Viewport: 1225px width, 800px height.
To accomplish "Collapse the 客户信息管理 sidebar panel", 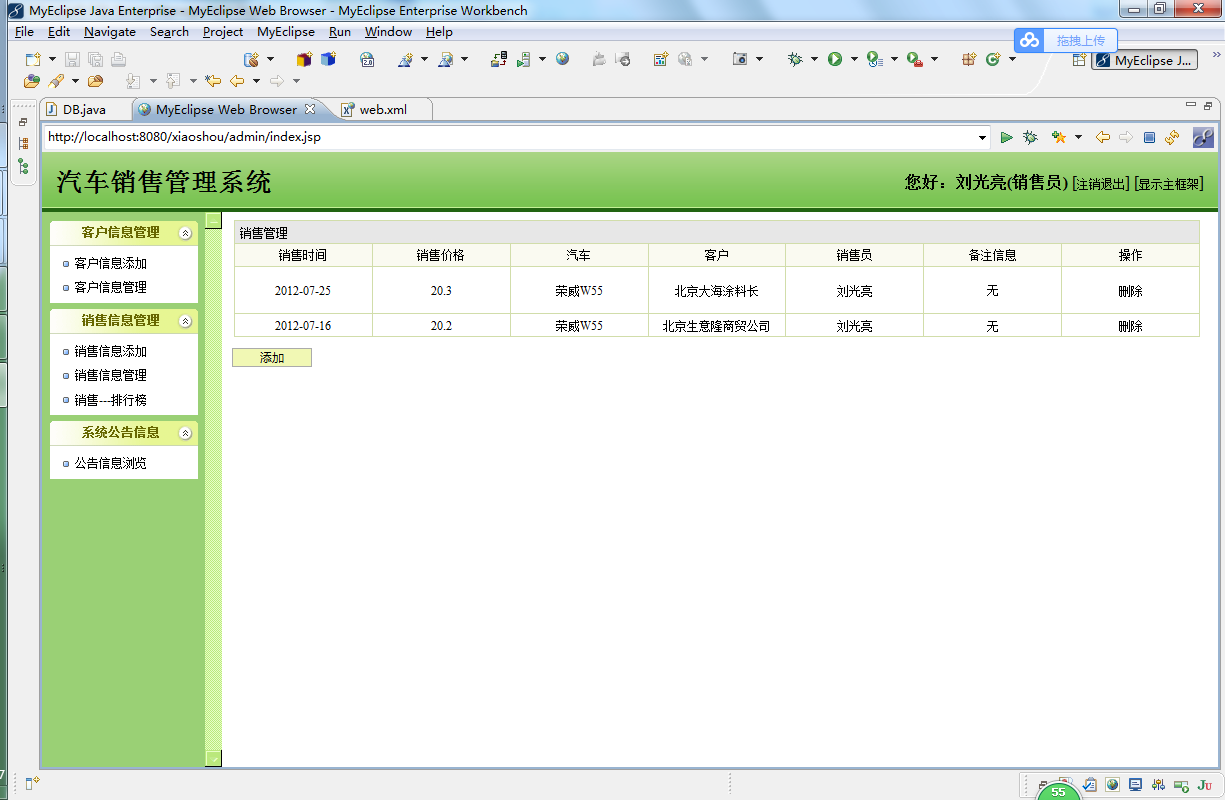I will 185,233.
